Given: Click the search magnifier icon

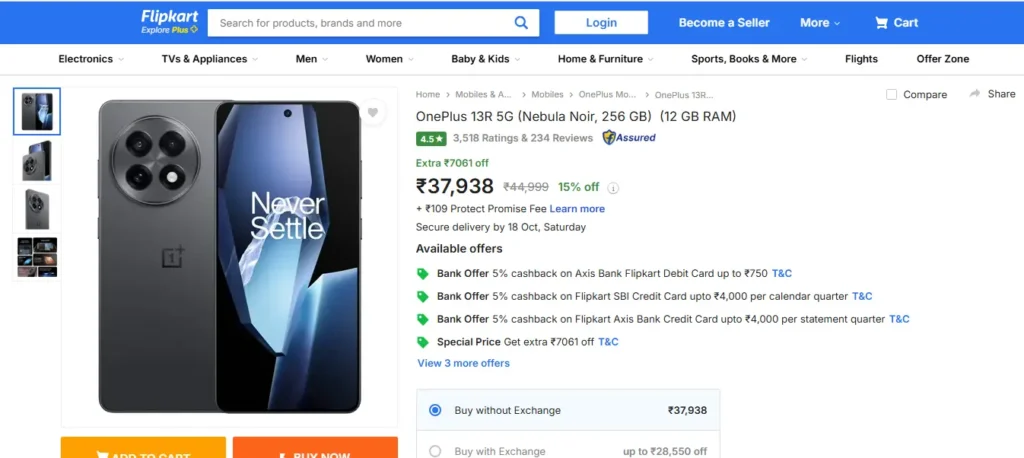Looking at the screenshot, I should (x=521, y=23).
